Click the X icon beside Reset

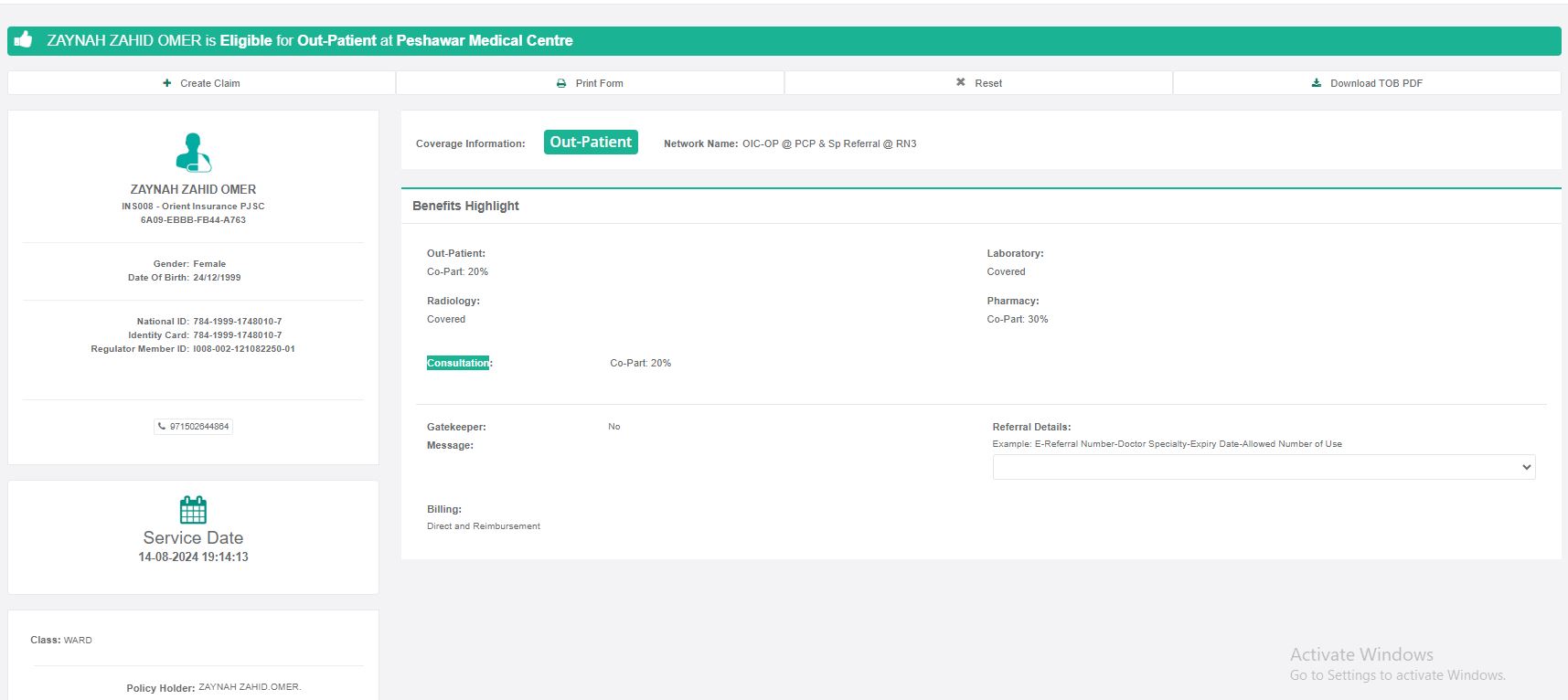pyautogui.click(x=961, y=82)
